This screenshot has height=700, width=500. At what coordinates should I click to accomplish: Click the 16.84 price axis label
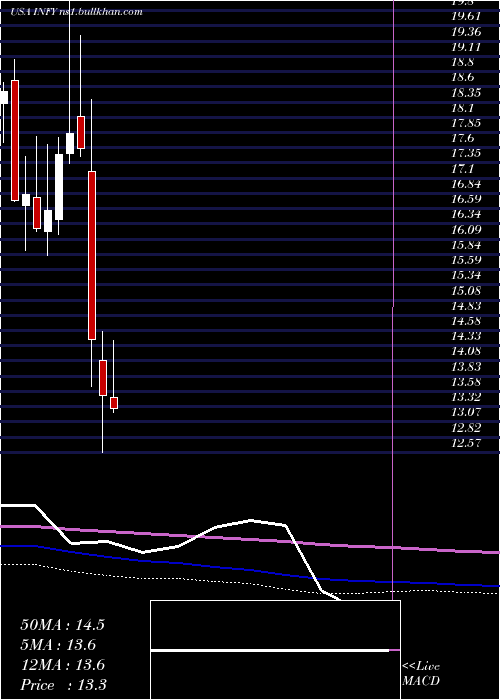(x=466, y=184)
